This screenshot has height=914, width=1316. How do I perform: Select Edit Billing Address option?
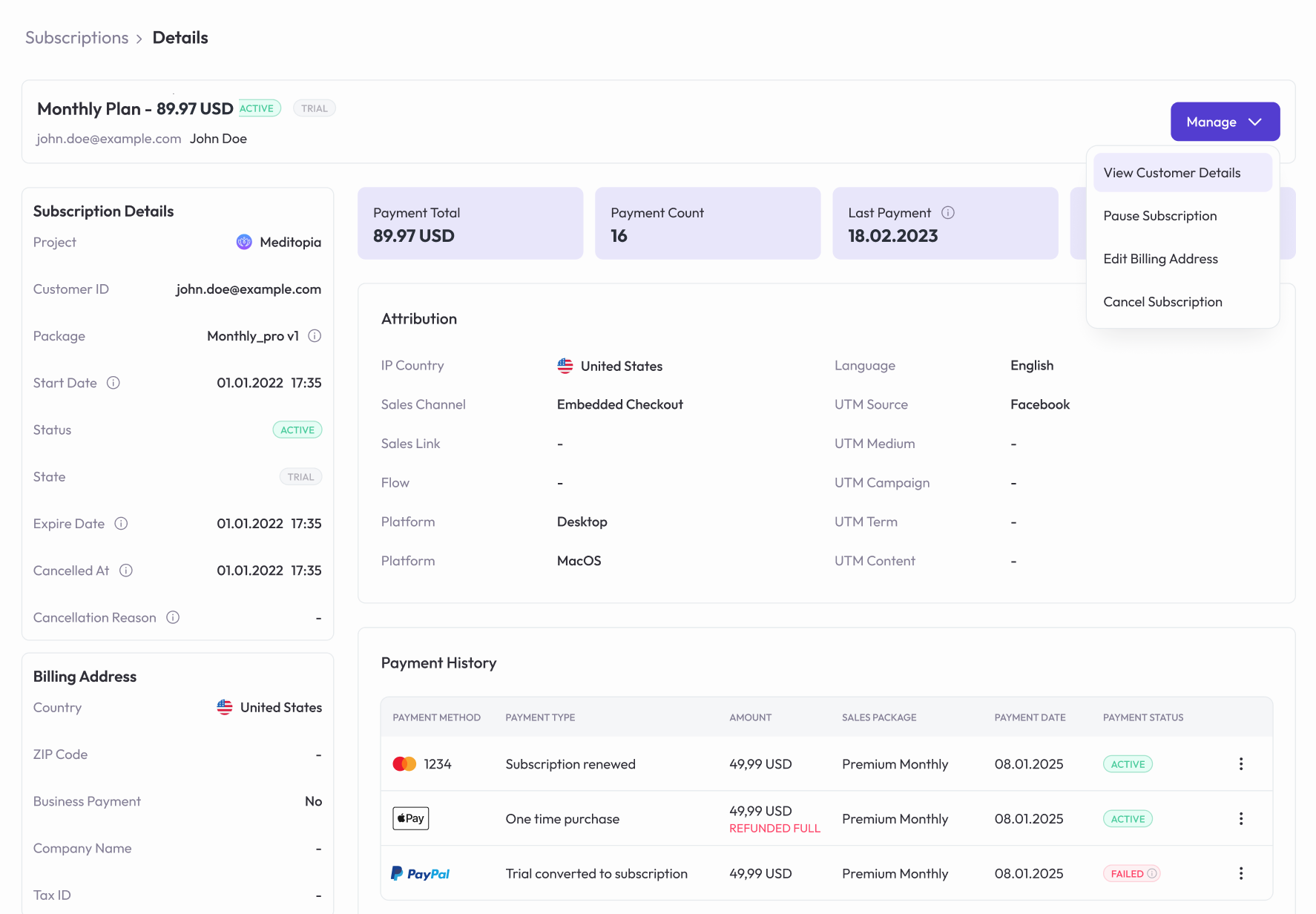tap(1160, 259)
